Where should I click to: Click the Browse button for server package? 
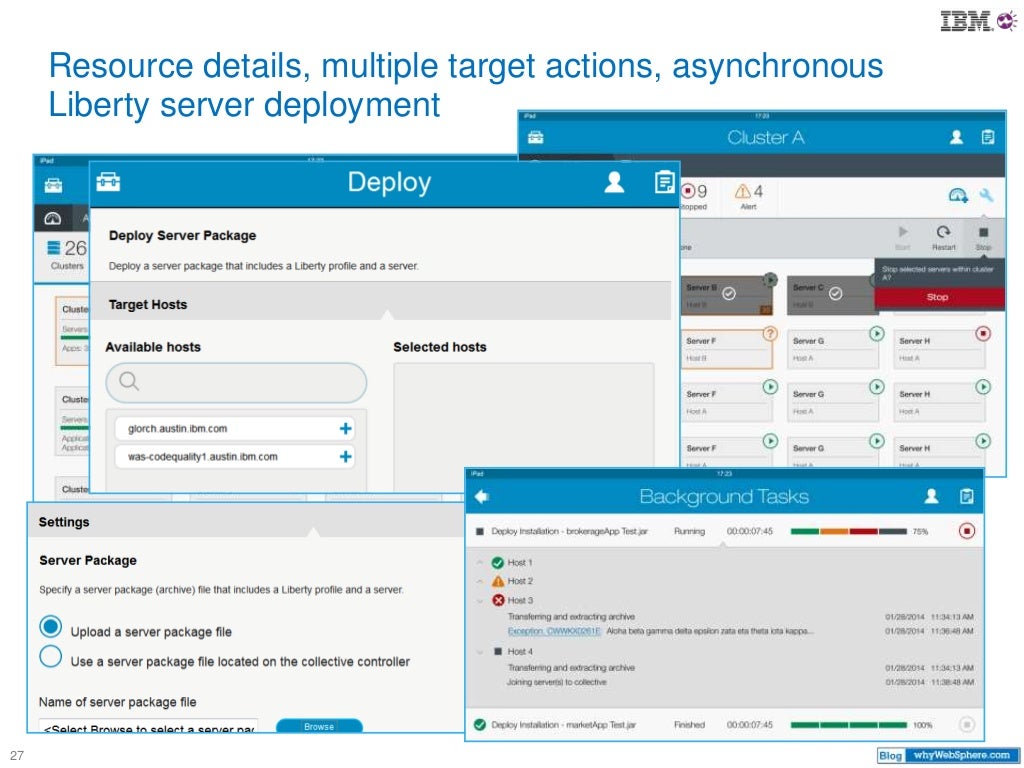(319, 726)
